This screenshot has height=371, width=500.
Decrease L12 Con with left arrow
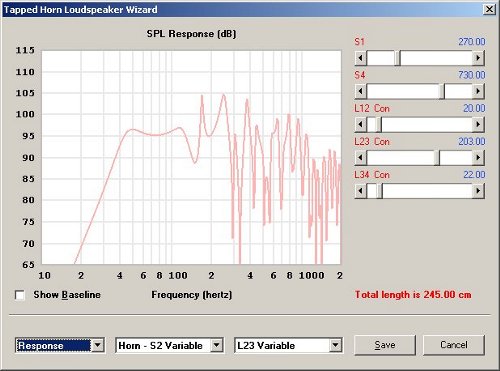pos(361,124)
